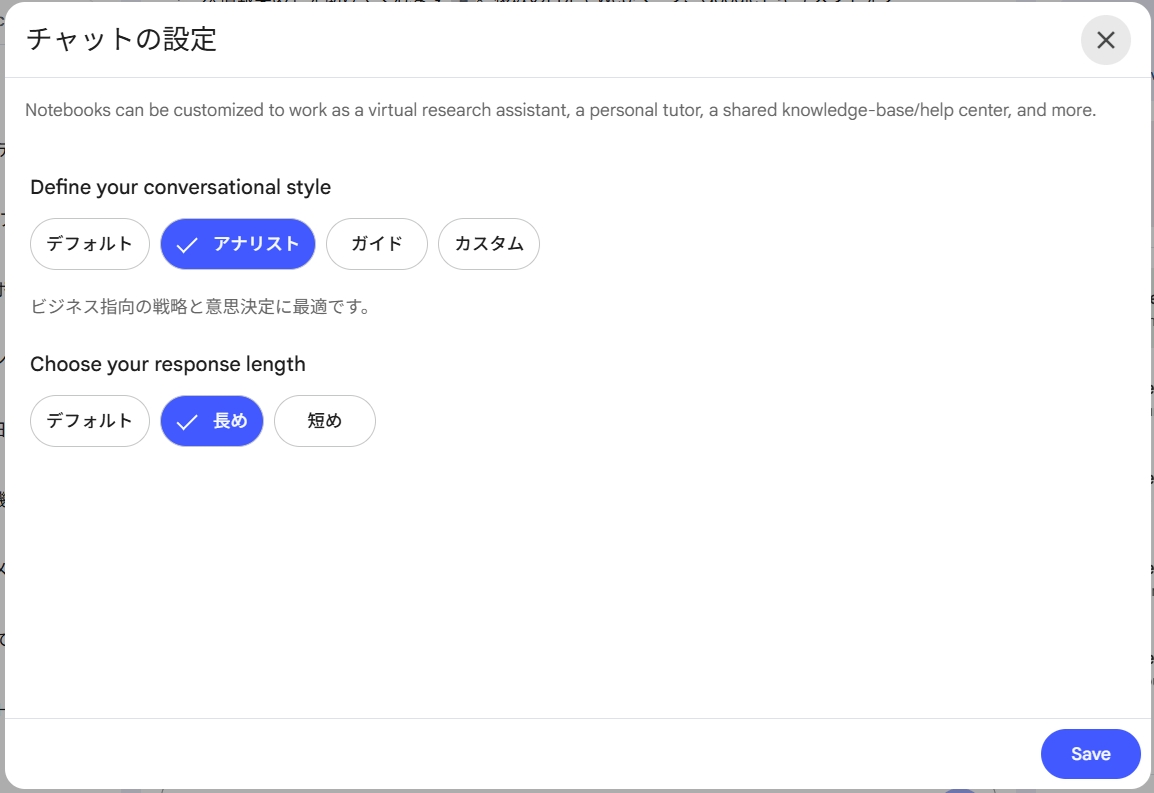Click the 'Notebooks can be customized' description line
The width and height of the screenshot is (1154, 793).
pyautogui.click(x=560, y=110)
